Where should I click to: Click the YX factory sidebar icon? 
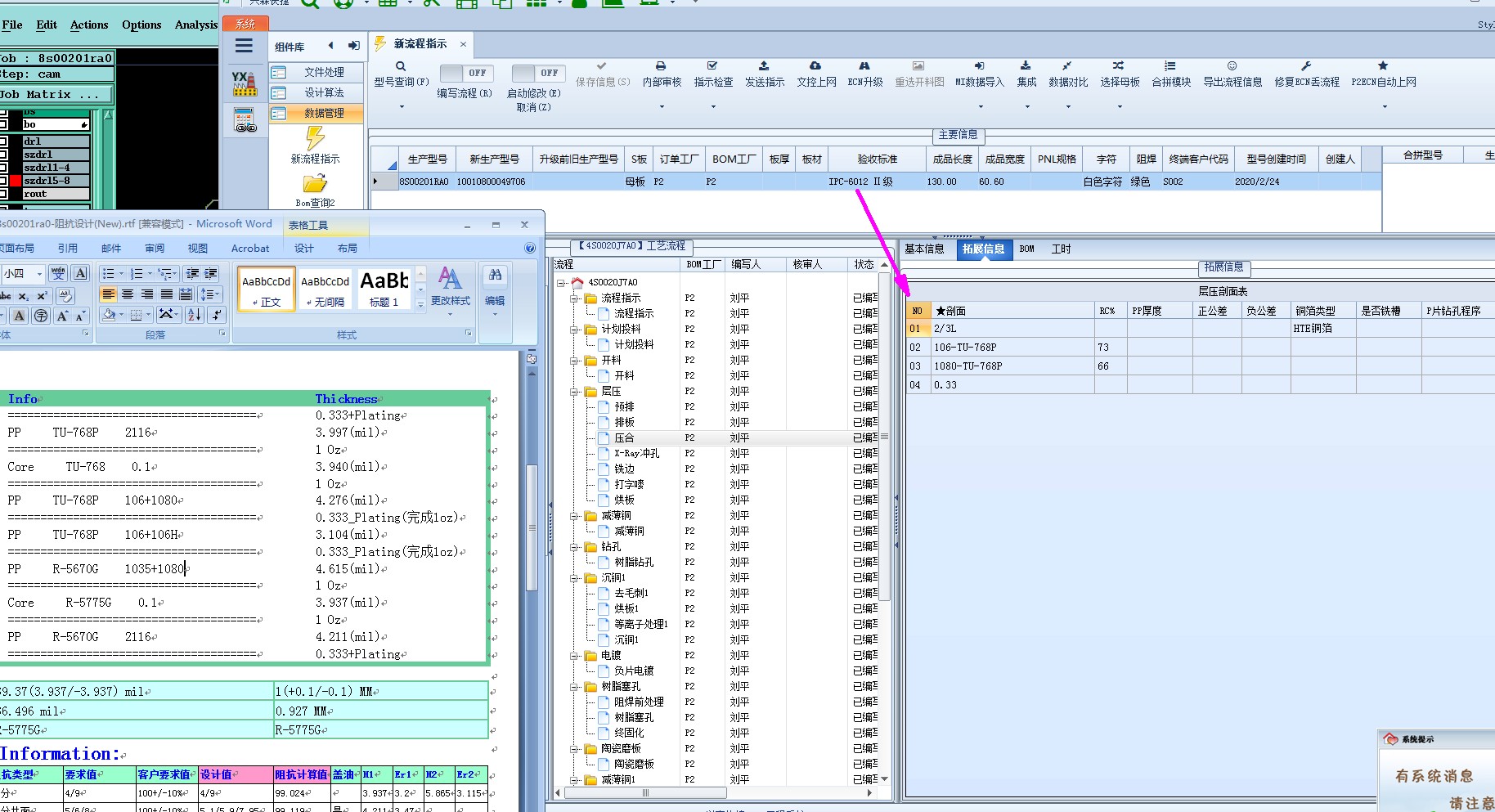click(245, 83)
